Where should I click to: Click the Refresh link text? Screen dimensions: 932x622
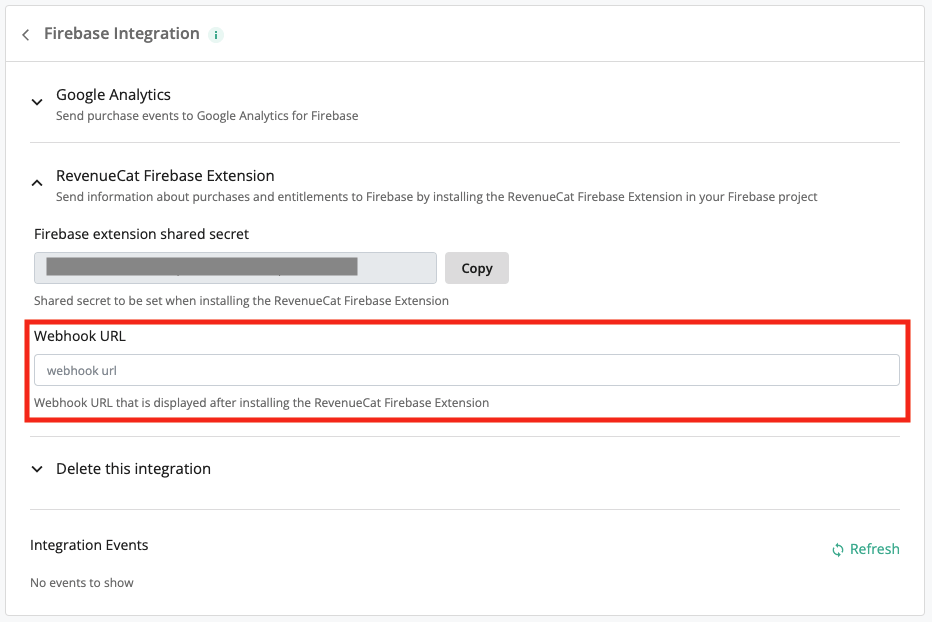pyautogui.click(x=874, y=549)
